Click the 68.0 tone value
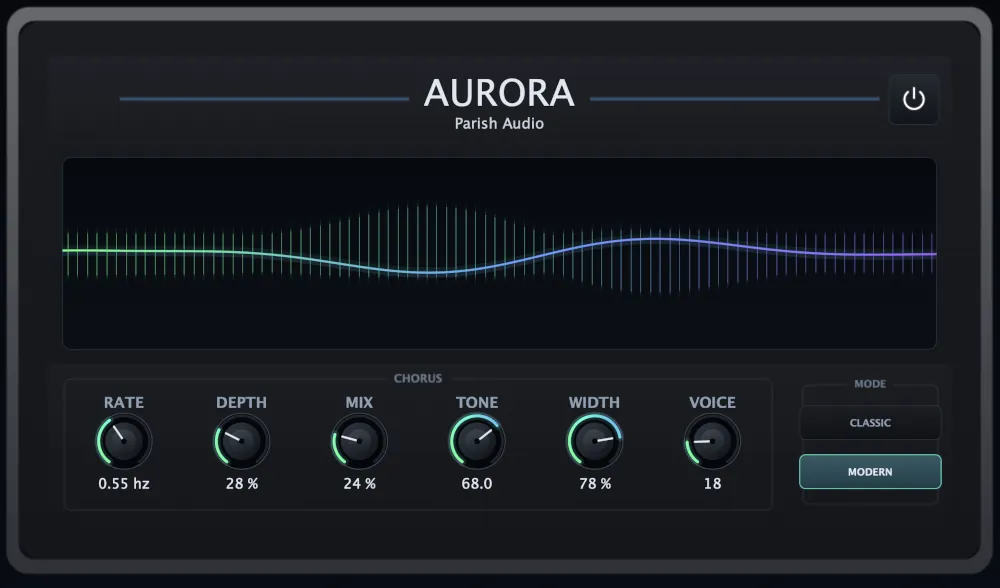The height and width of the screenshot is (588, 1000). pos(477,484)
